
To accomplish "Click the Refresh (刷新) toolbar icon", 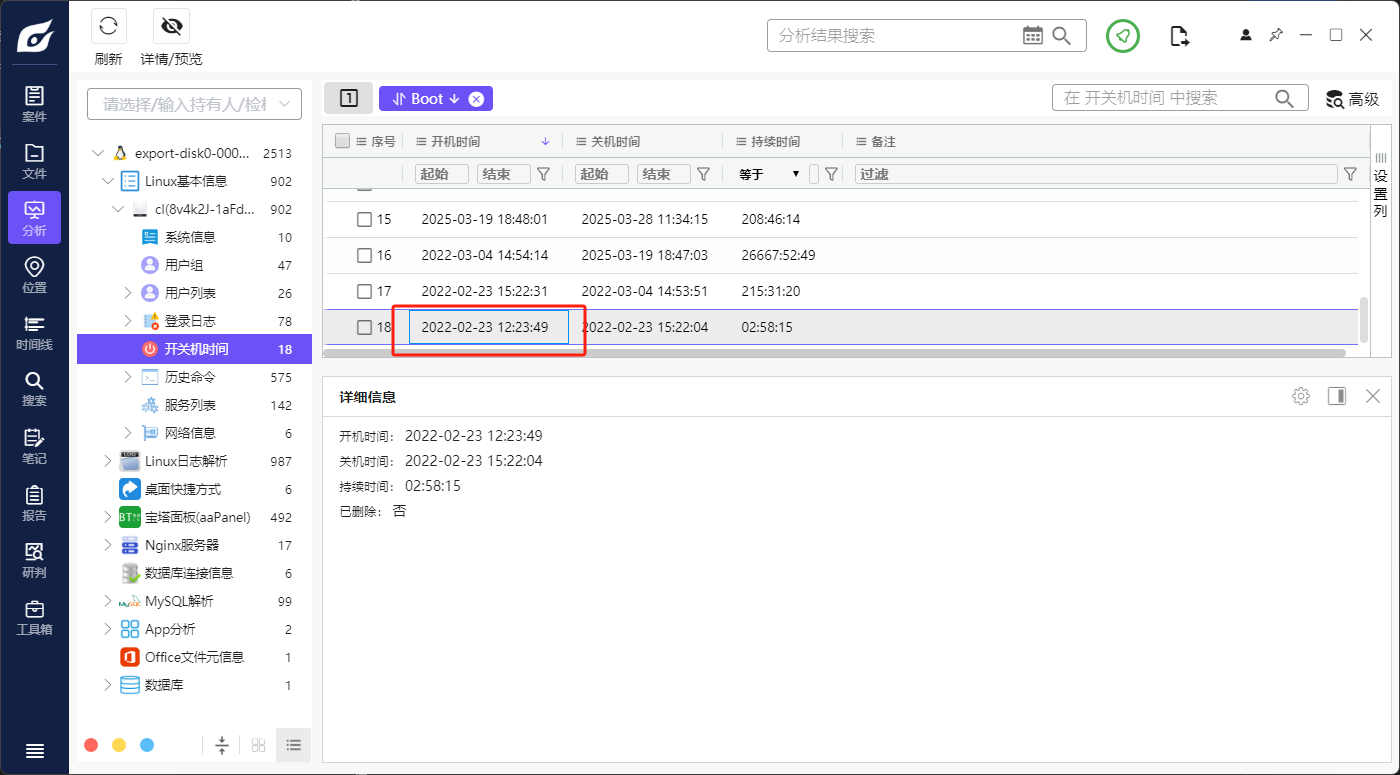I will pos(108,27).
